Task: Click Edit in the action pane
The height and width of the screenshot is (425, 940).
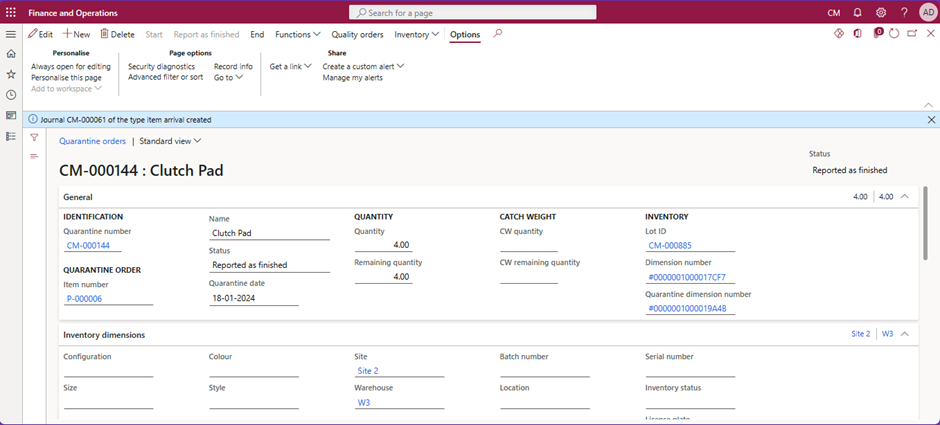Action: click(x=41, y=35)
